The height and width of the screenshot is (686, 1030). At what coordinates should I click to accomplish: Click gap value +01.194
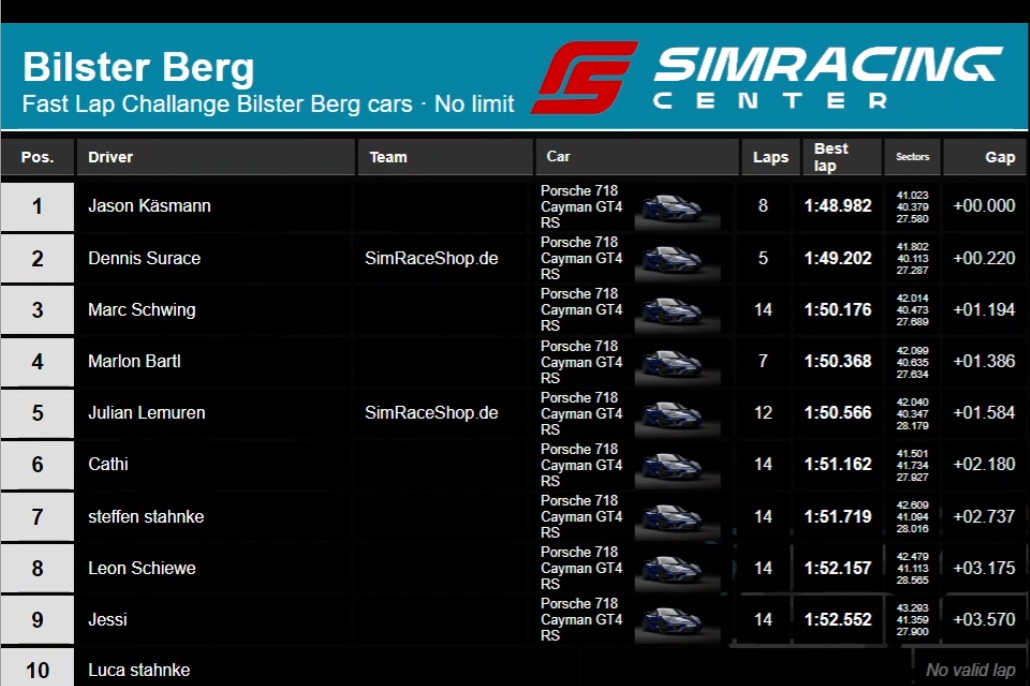coord(984,309)
